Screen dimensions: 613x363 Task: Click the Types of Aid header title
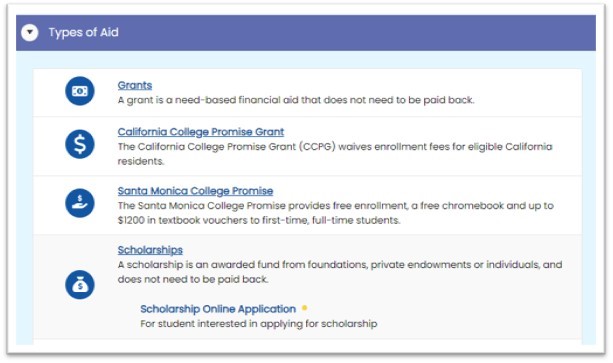tap(83, 32)
